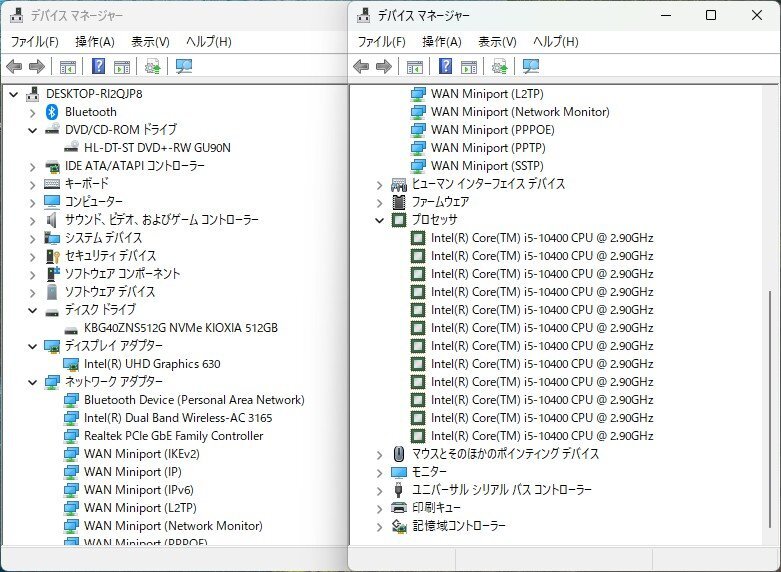781x572 pixels.
Task: Click the マウスとそのほかのポインティング デバイス mouse icon
Action: 399,453
